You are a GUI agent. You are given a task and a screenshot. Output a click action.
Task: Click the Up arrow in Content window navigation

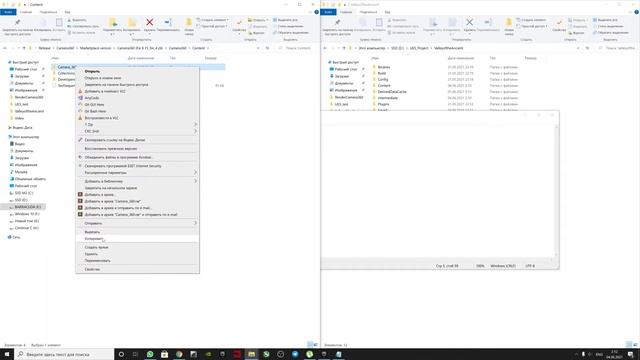(x=24, y=48)
